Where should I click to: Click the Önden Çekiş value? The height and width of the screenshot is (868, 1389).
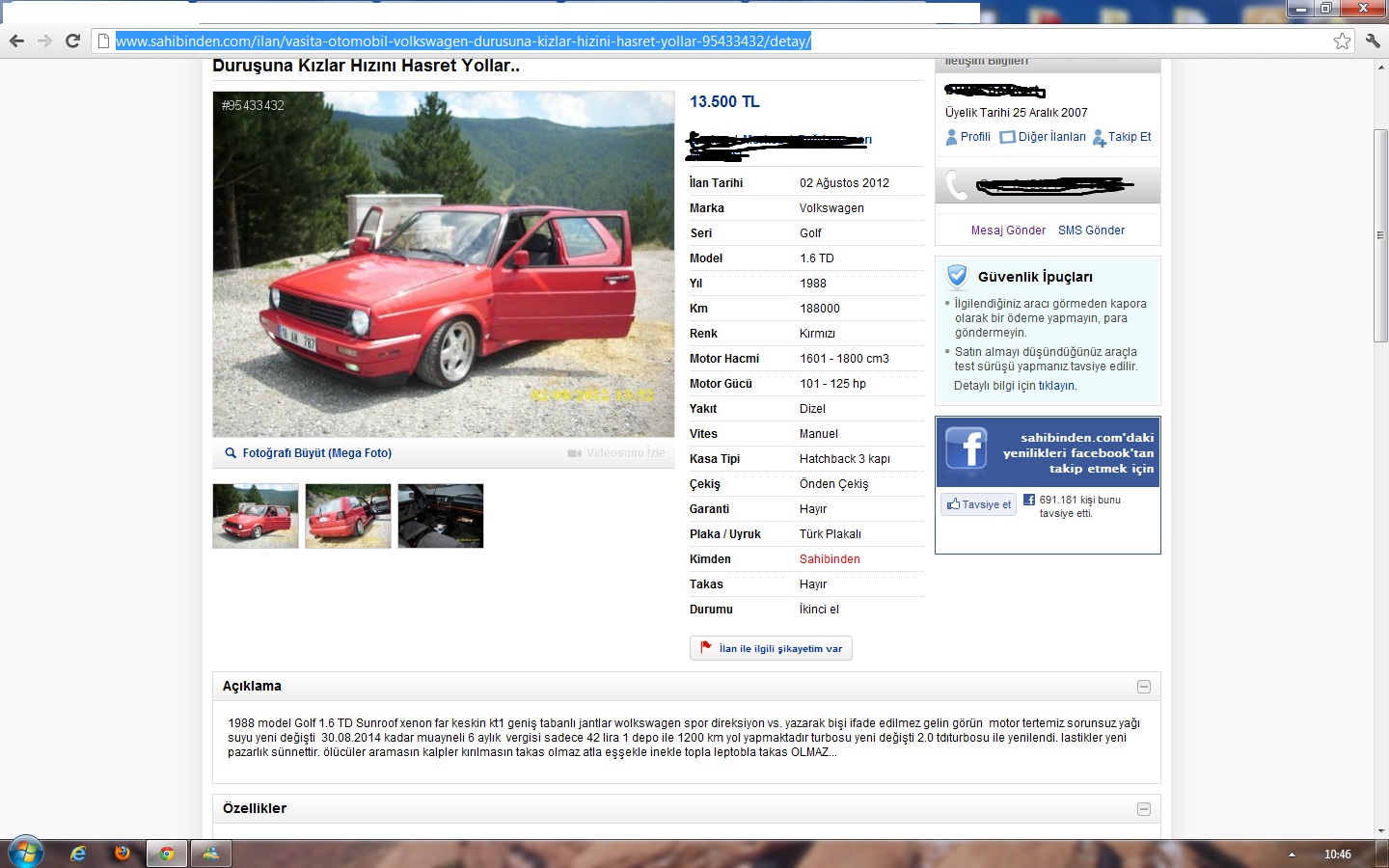[x=833, y=484]
